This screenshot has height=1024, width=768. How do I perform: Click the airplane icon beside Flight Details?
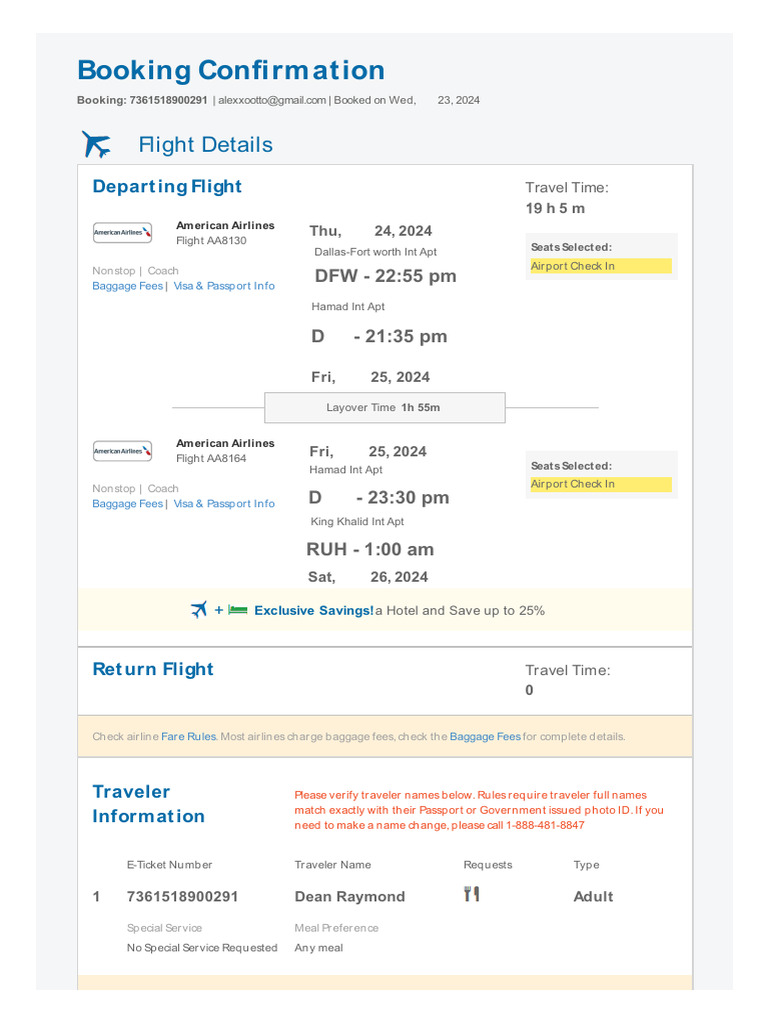coord(96,144)
